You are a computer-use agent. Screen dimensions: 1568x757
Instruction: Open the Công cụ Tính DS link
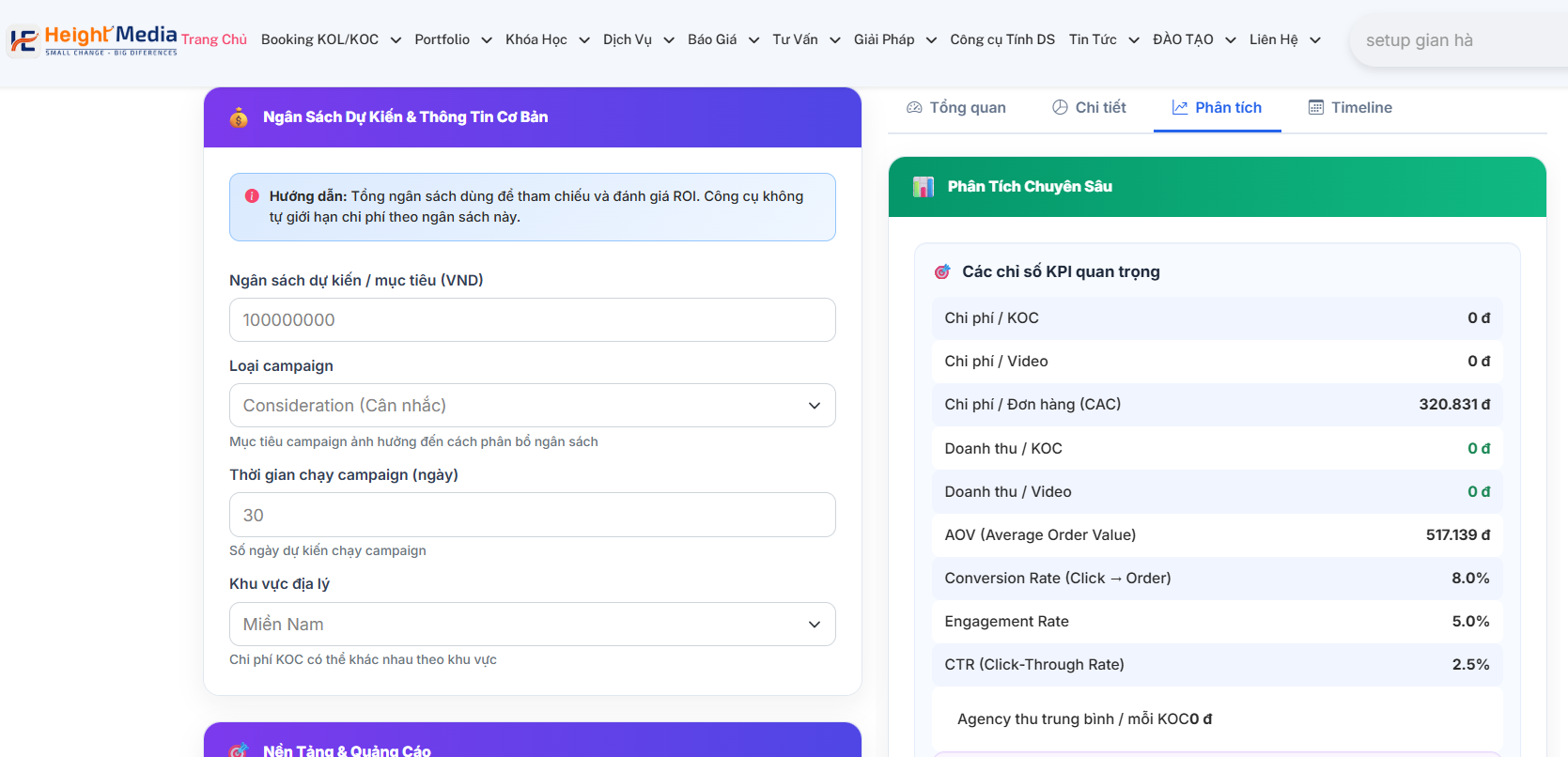[1002, 39]
